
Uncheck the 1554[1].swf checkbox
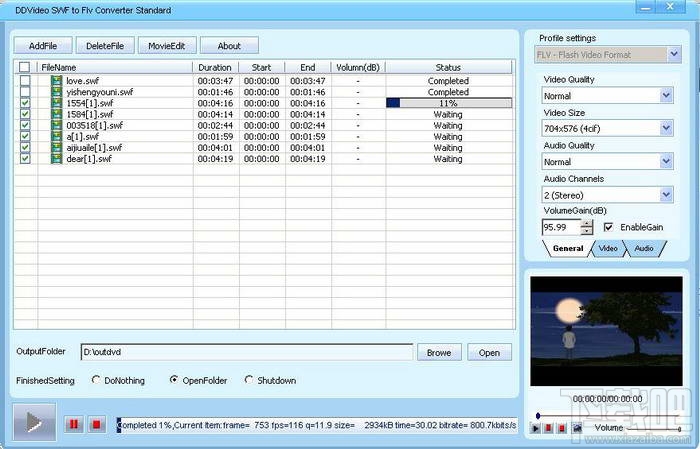pyautogui.click(x=25, y=103)
